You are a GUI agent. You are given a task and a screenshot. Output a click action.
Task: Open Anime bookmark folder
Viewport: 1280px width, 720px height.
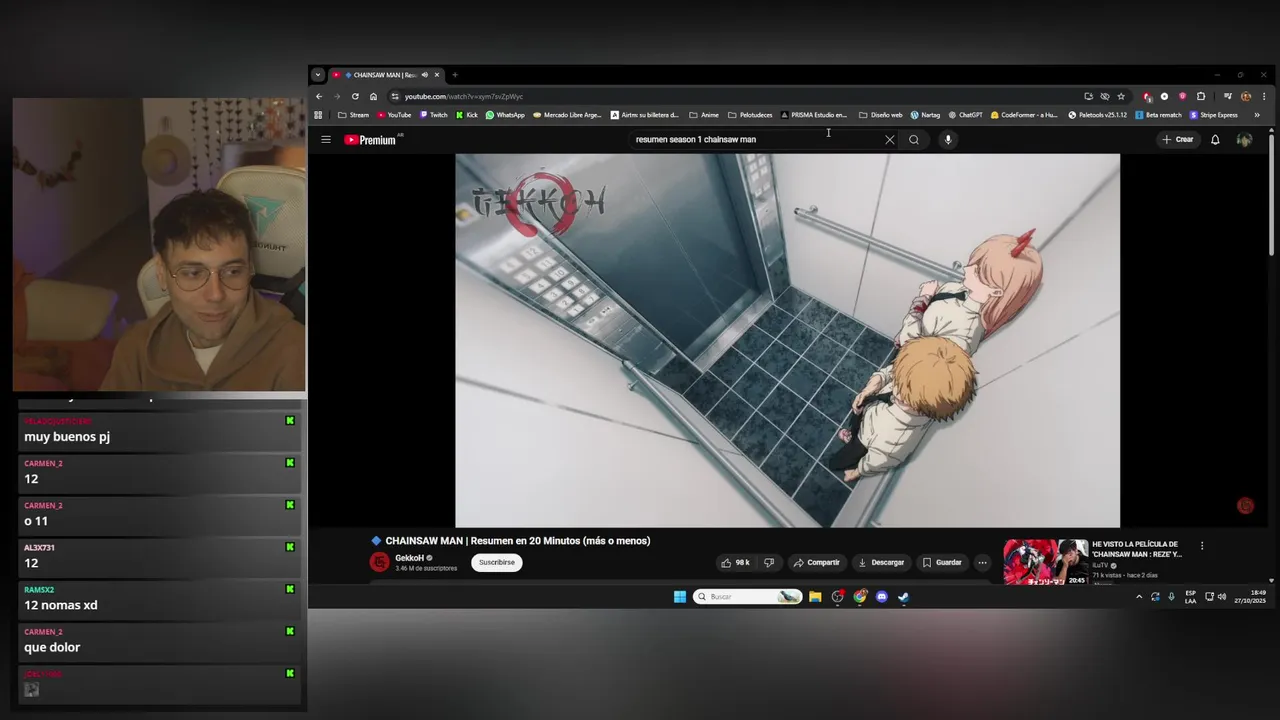704,115
